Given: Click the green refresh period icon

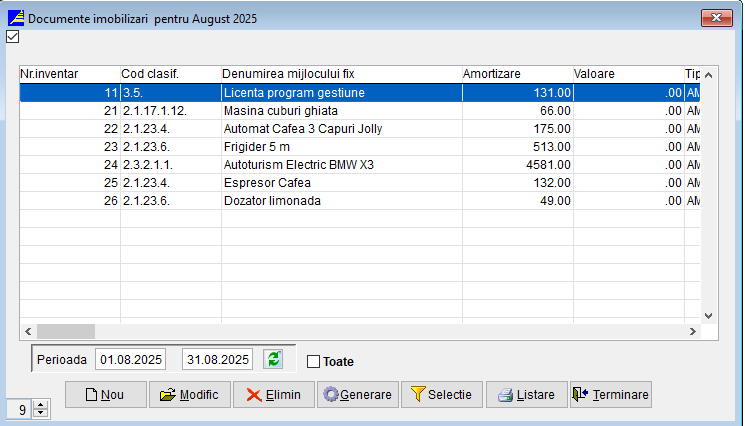Looking at the screenshot, I should (x=273, y=360).
